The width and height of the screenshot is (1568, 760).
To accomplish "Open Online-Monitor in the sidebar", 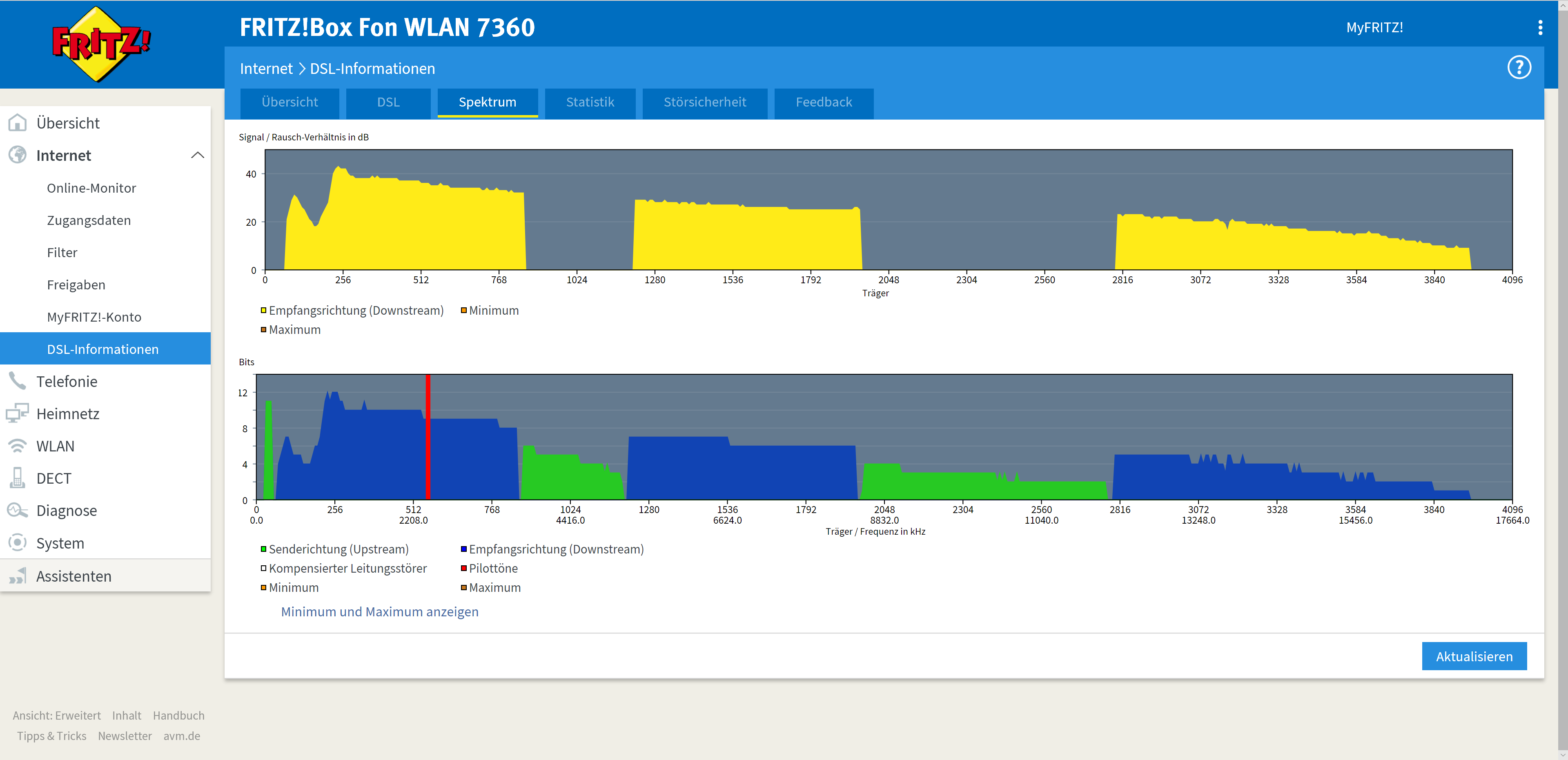I will point(91,188).
